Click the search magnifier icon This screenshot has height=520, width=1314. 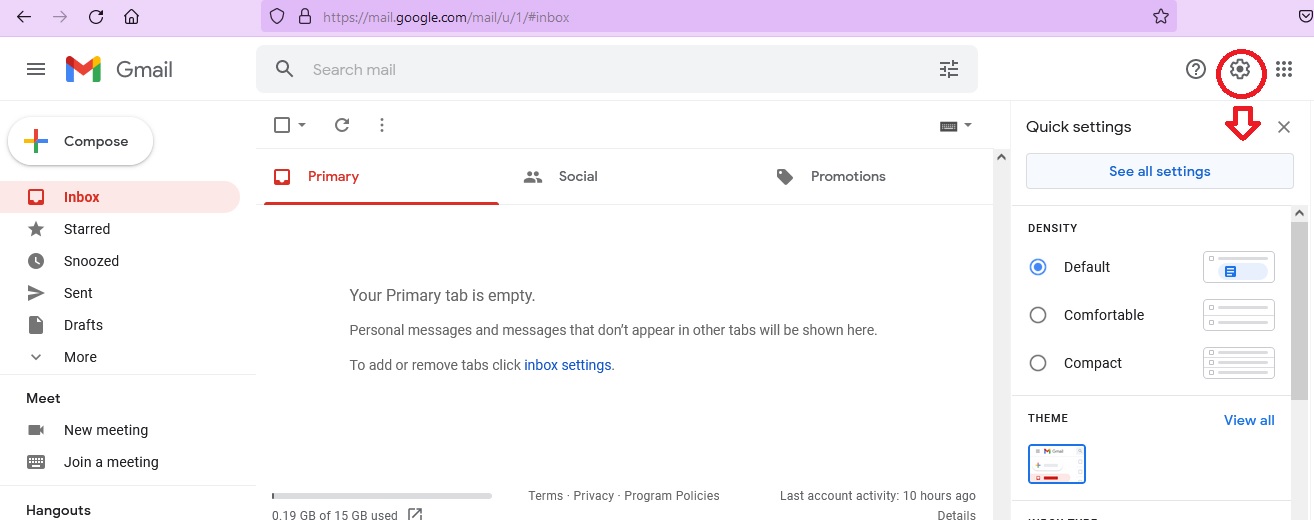pyautogui.click(x=285, y=69)
